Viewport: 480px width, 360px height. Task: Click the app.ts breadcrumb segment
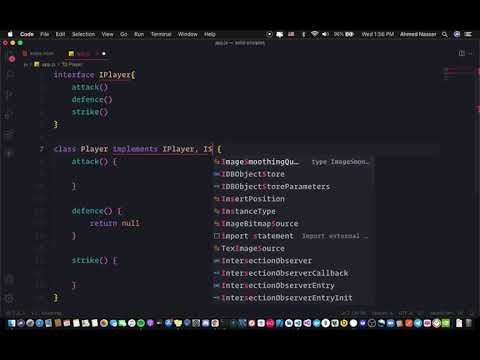click(45, 64)
